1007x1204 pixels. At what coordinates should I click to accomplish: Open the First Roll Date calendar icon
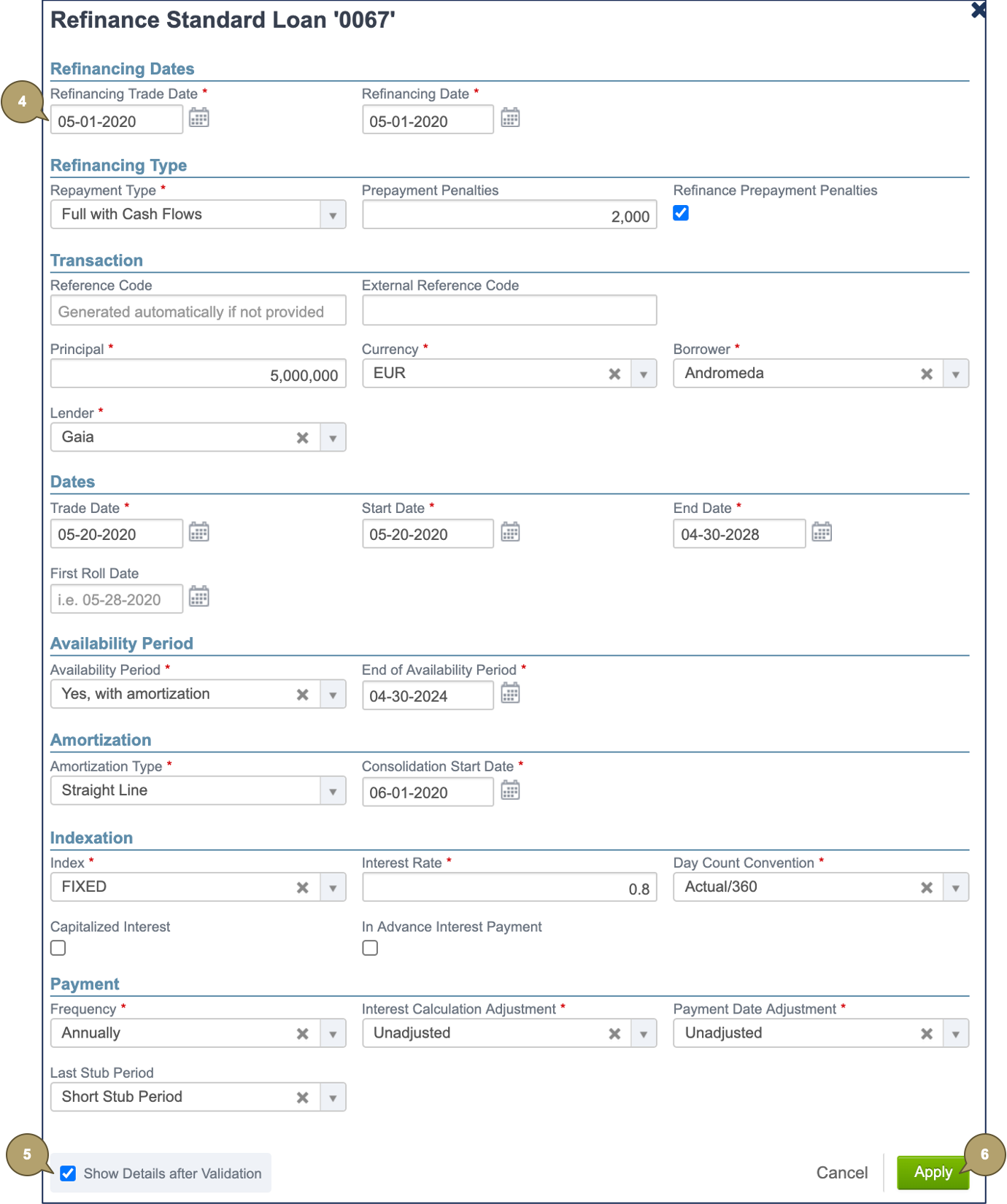click(198, 597)
